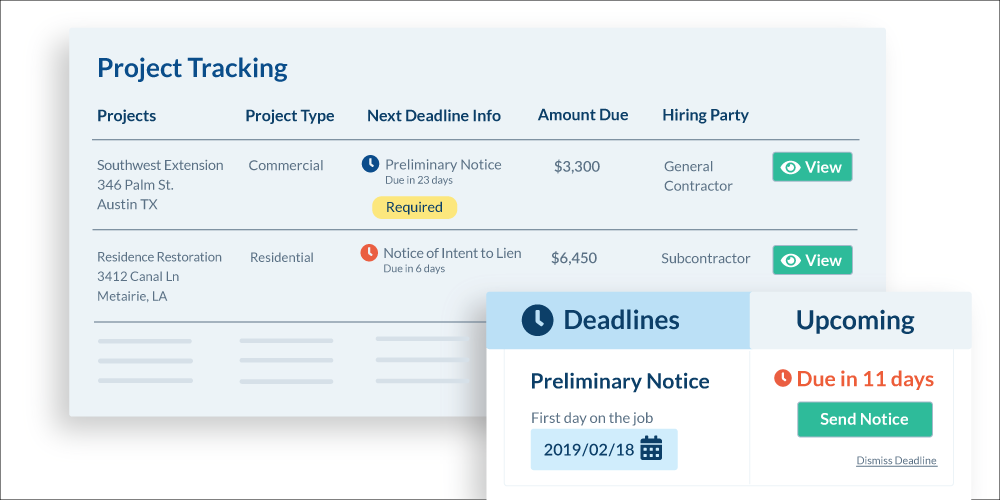
Task: Click the first day on the job date field
Action: point(589,449)
